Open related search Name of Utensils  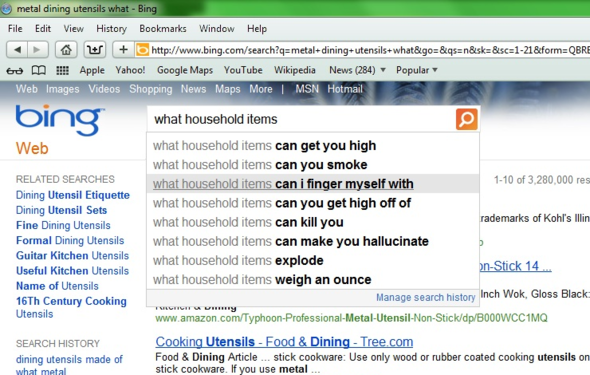click(x=57, y=286)
